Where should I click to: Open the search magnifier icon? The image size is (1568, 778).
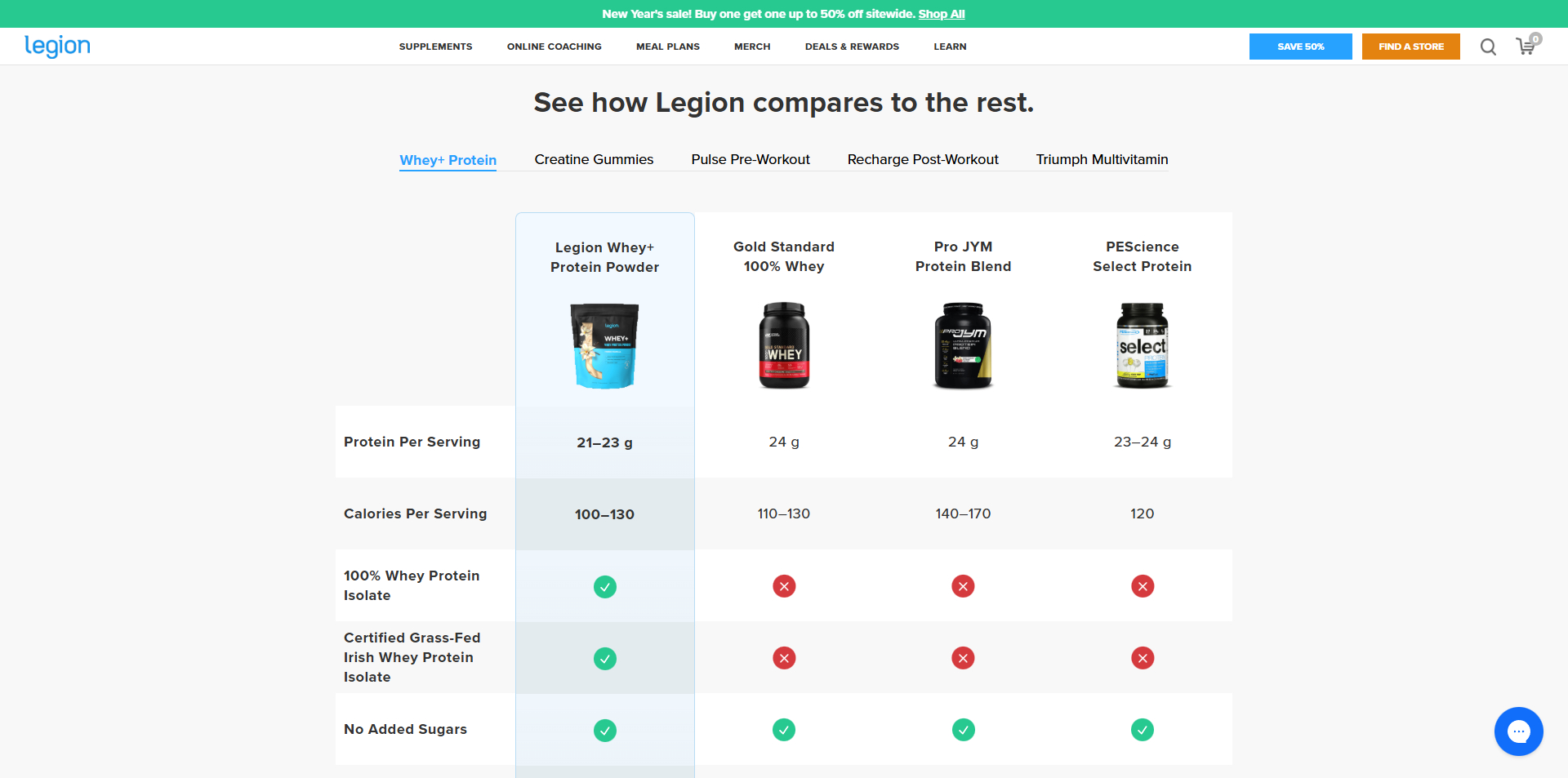[x=1488, y=47]
